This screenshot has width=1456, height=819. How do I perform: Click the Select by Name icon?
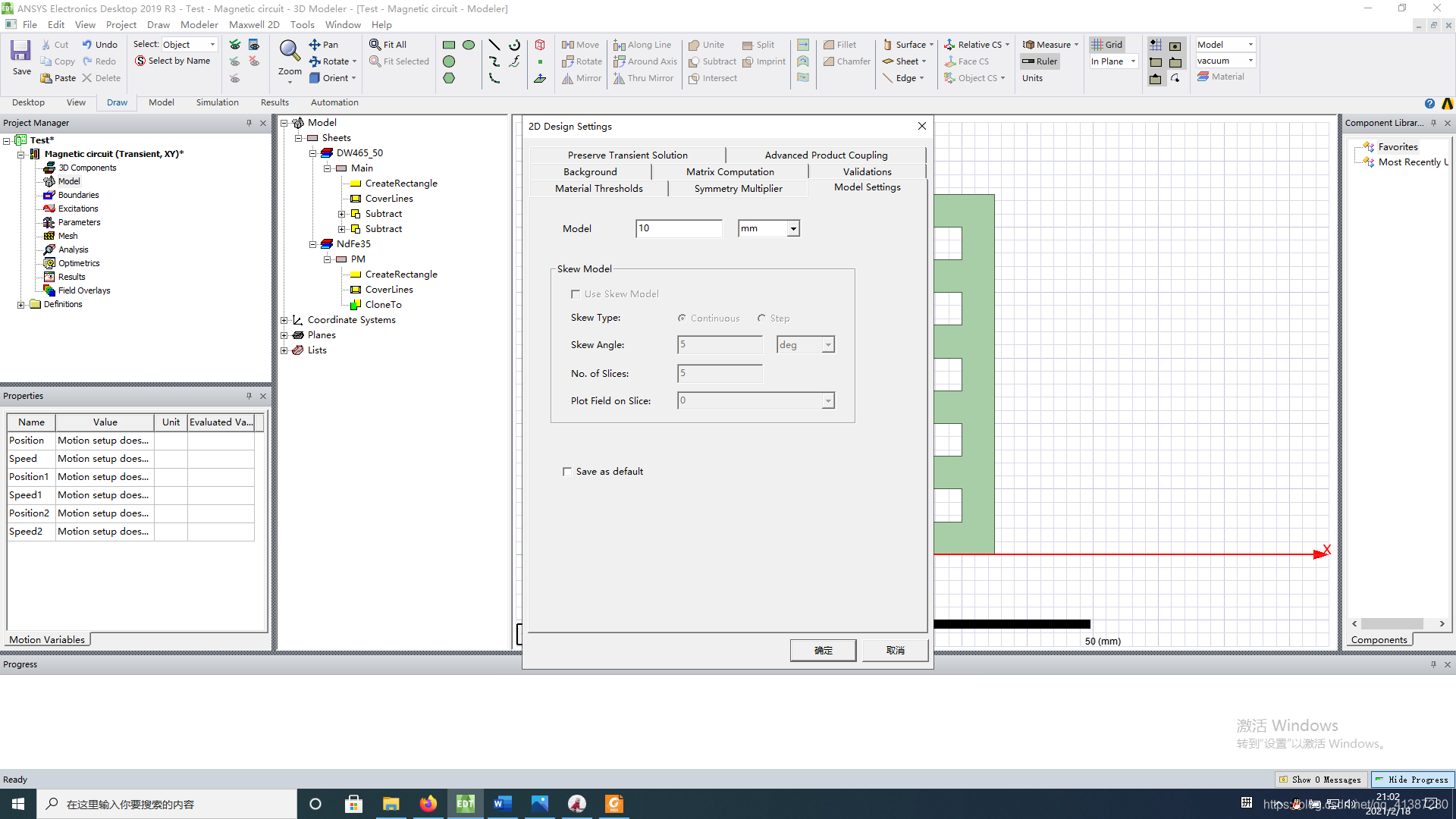tap(140, 61)
